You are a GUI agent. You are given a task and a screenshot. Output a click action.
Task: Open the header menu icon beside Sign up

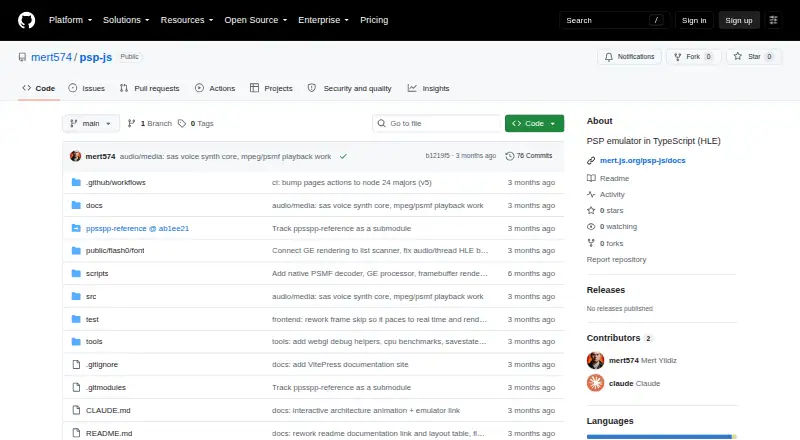point(773,20)
